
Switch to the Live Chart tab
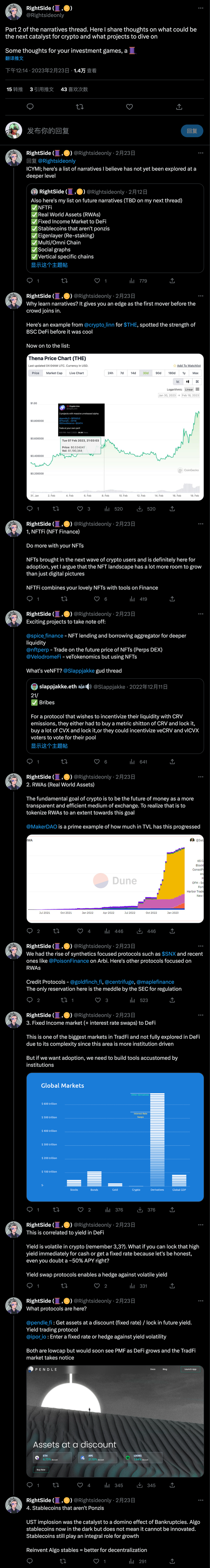pyautogui.click(x=76, y=373)
